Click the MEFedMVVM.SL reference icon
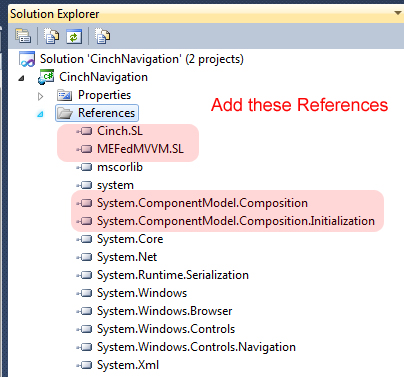This screenshot has height=377, width=404. (x=84, y=149)
